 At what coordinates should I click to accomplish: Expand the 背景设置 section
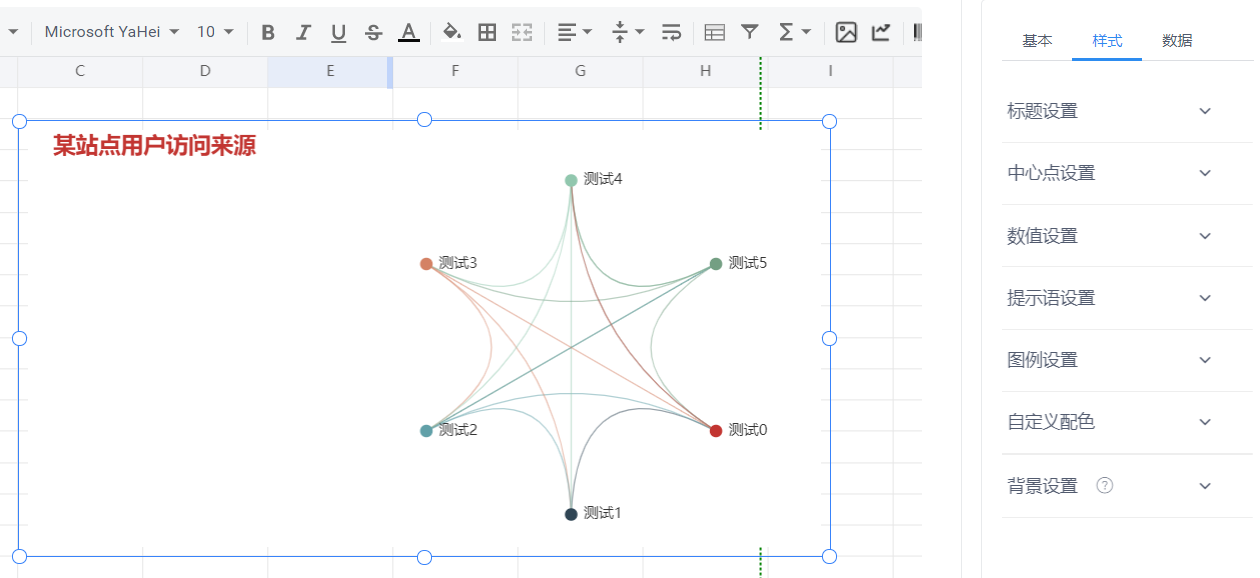coord(1127,486)
